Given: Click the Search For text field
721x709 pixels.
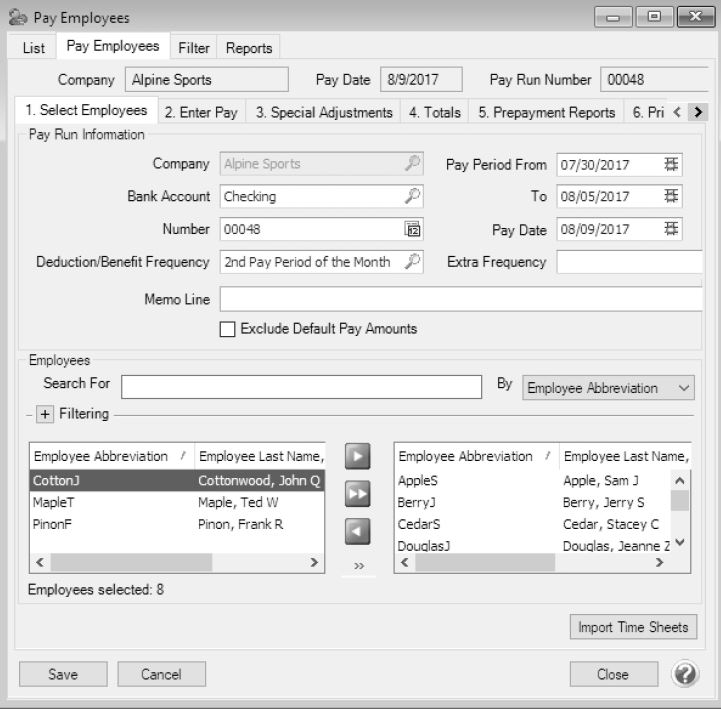Looking at the screenshot, I should [301, 387].
